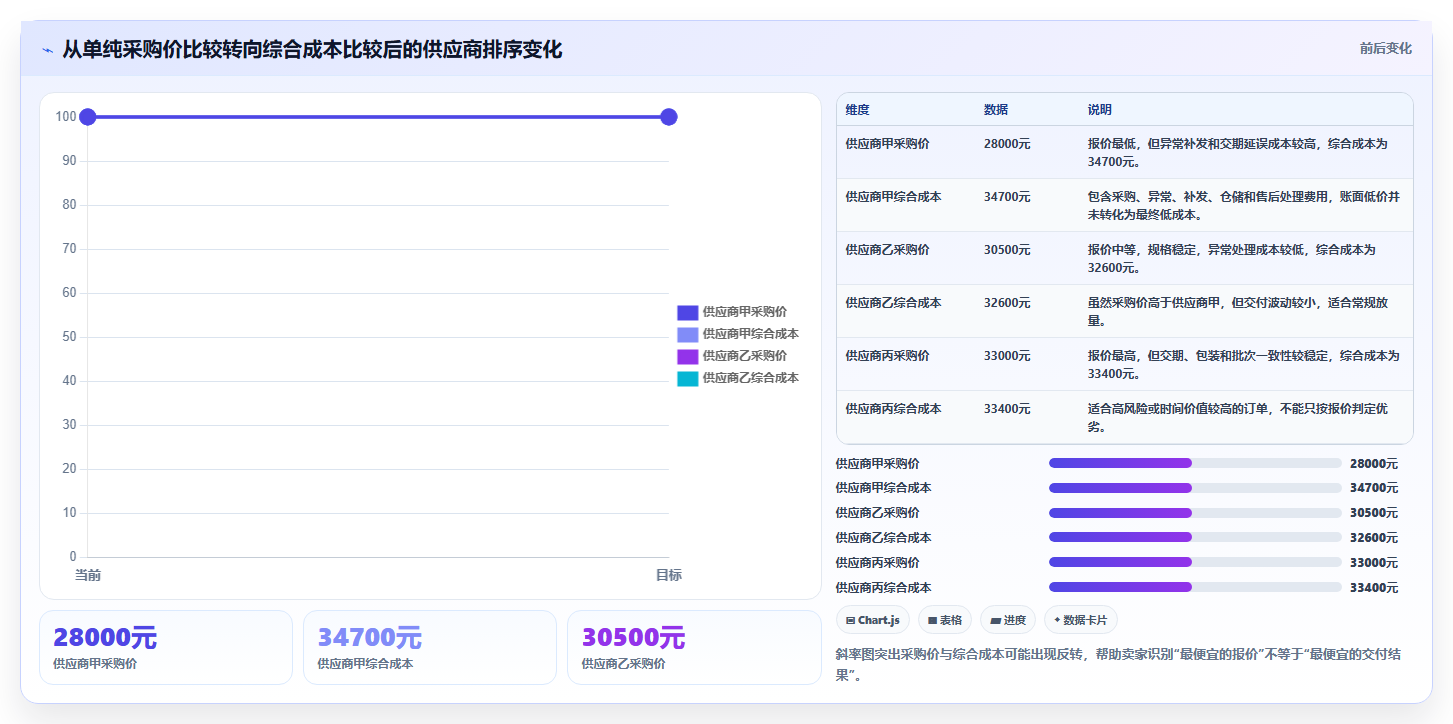Screen dimensions: 1453x724
Task: Click the 34700元 table cell
Action: click(x=1007, y=197)
